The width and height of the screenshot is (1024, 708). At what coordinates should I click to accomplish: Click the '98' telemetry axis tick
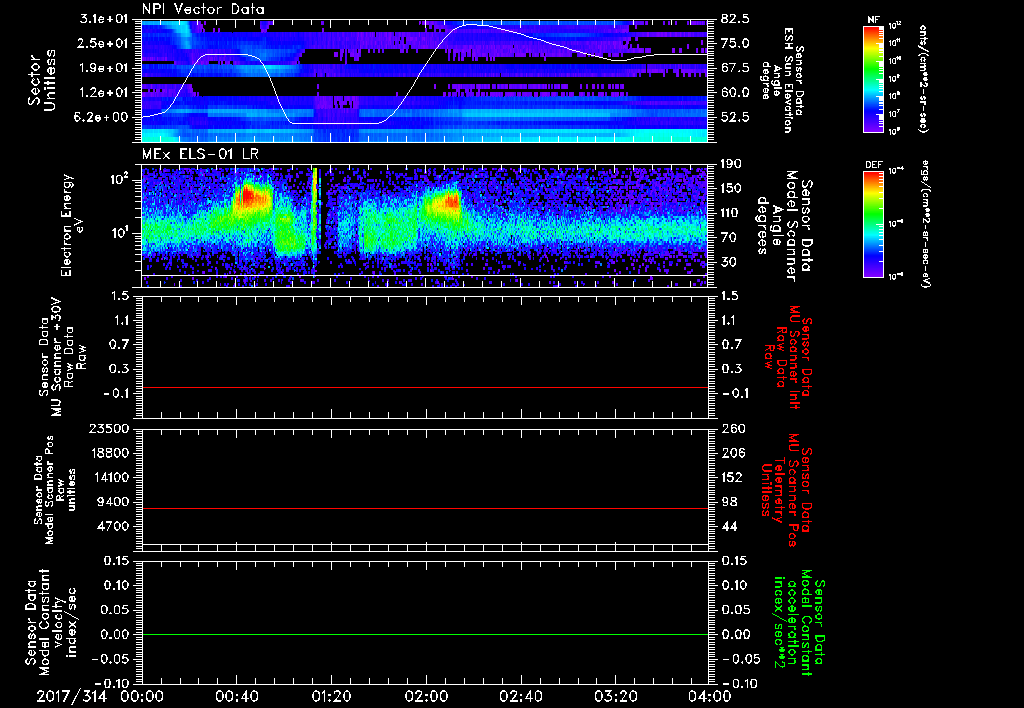(x=728, y=502)
